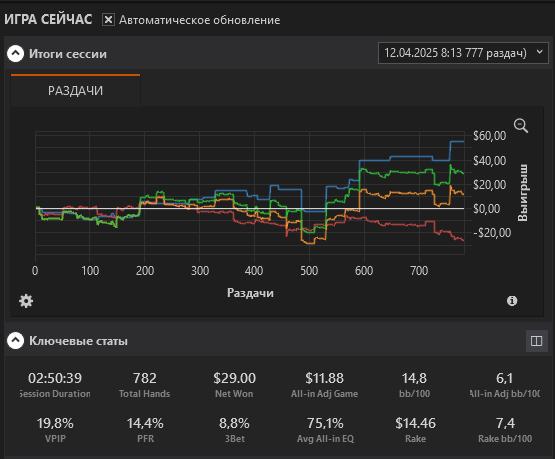Click the red line at graph's end
The width and height of the screenshot is (555, 459).
point(461,239)
